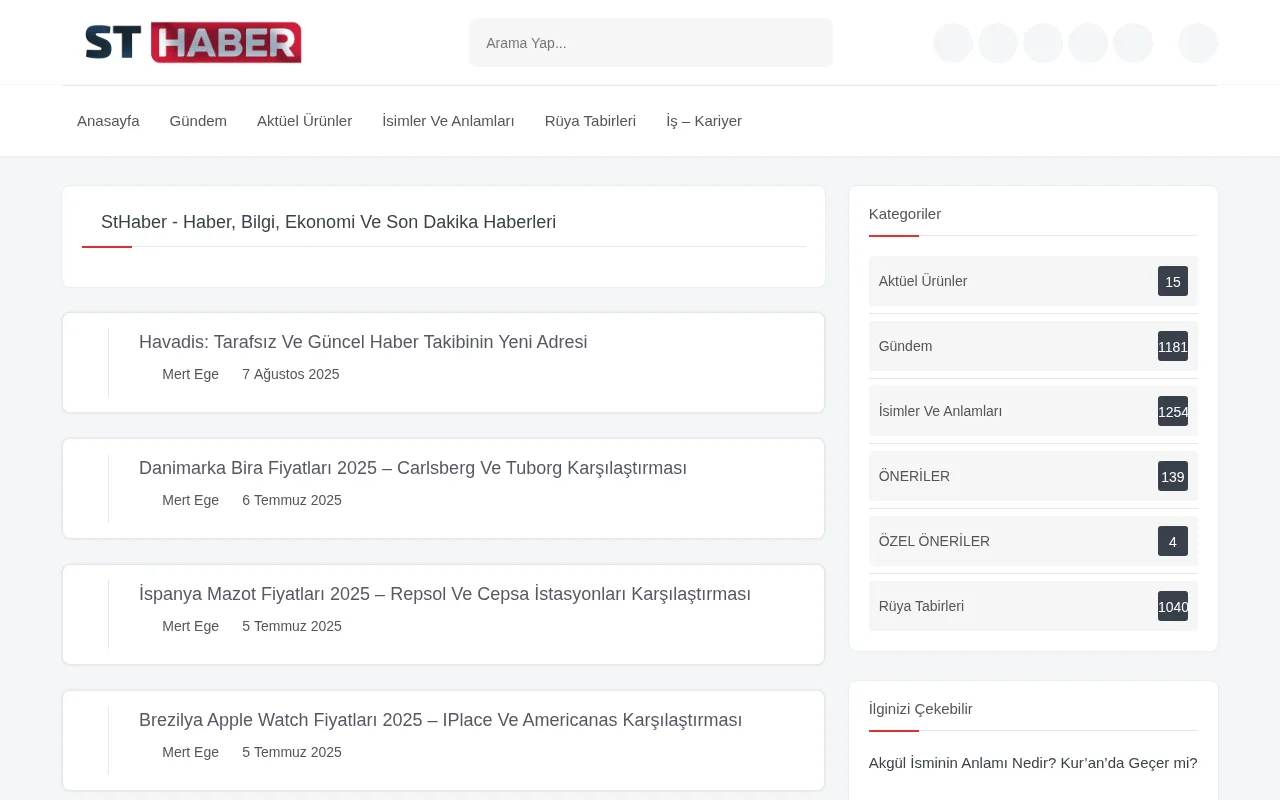Image resolution: width=1280 pixels, height=800 pixels.
Task: Open the YouTube icon in the header
Action: tap(1088, 42)
